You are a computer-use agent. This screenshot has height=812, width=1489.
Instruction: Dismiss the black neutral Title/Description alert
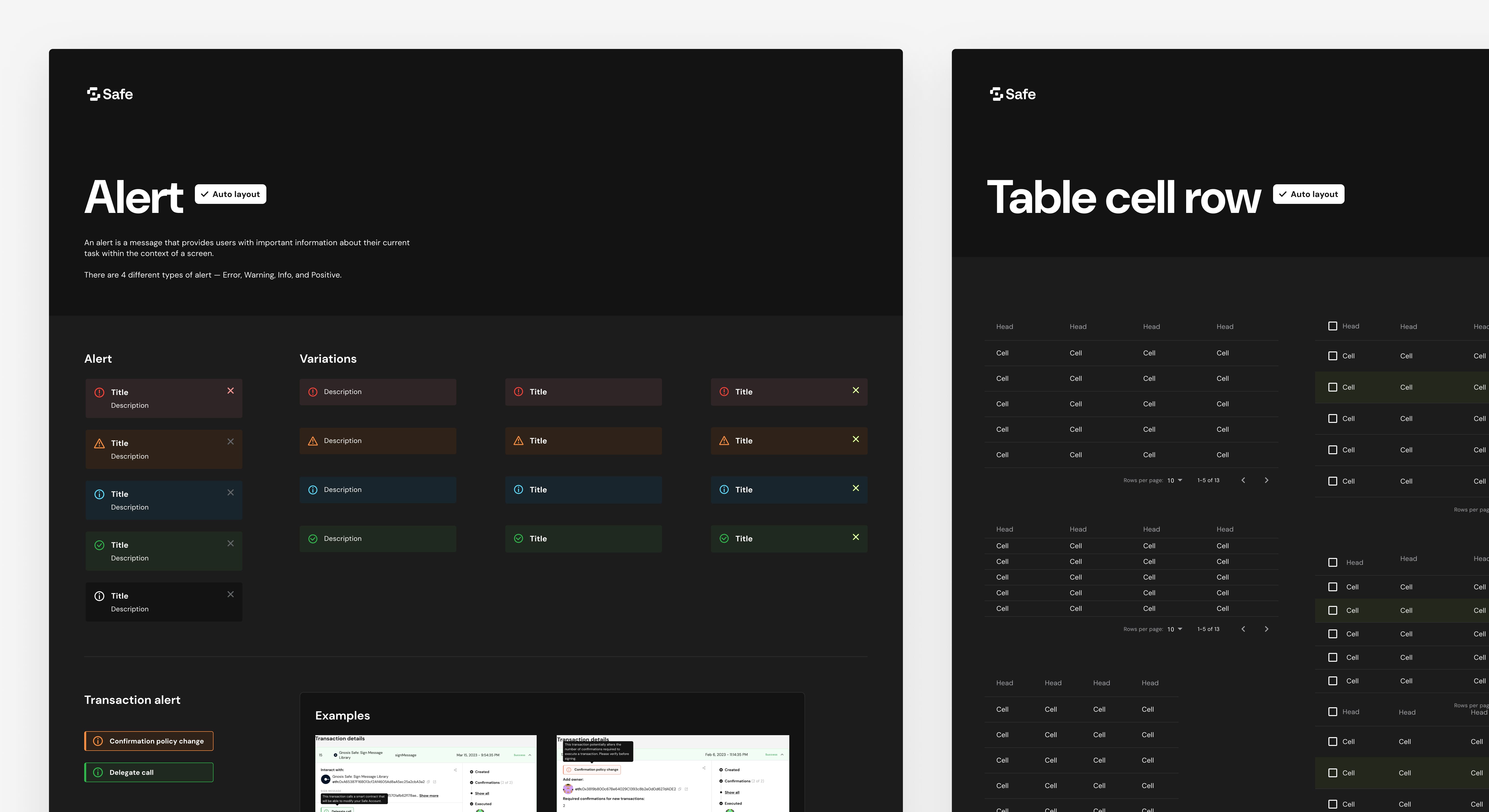(x=231, y=594)
